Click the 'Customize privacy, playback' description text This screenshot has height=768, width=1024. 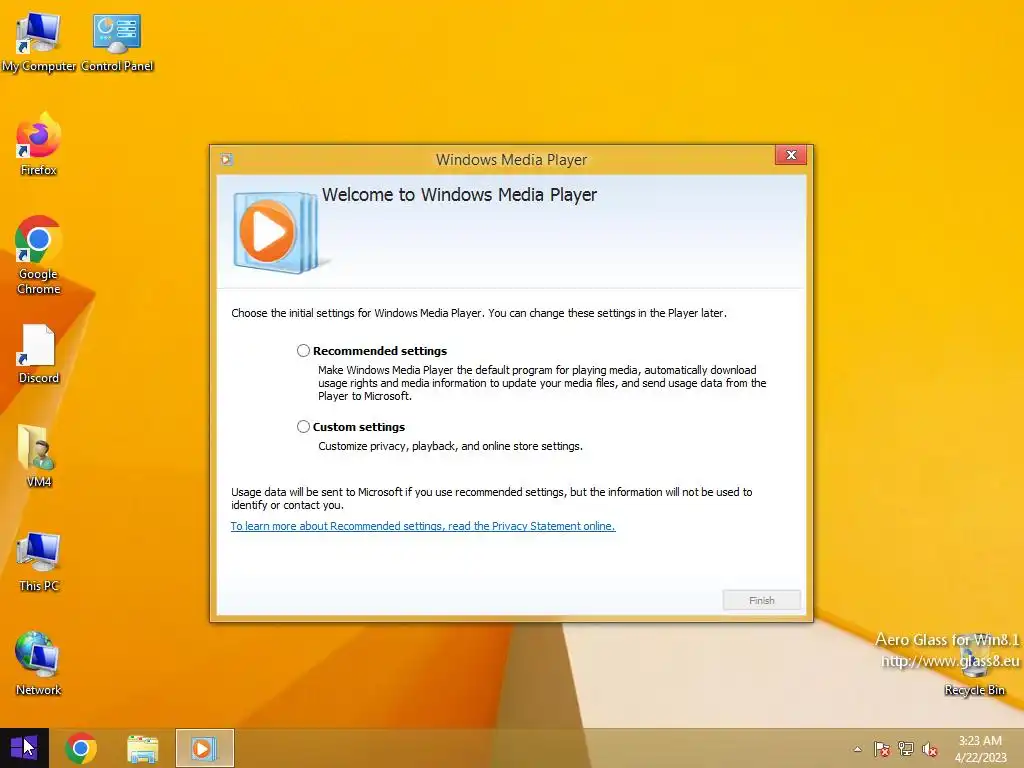[x=450, y=446]
